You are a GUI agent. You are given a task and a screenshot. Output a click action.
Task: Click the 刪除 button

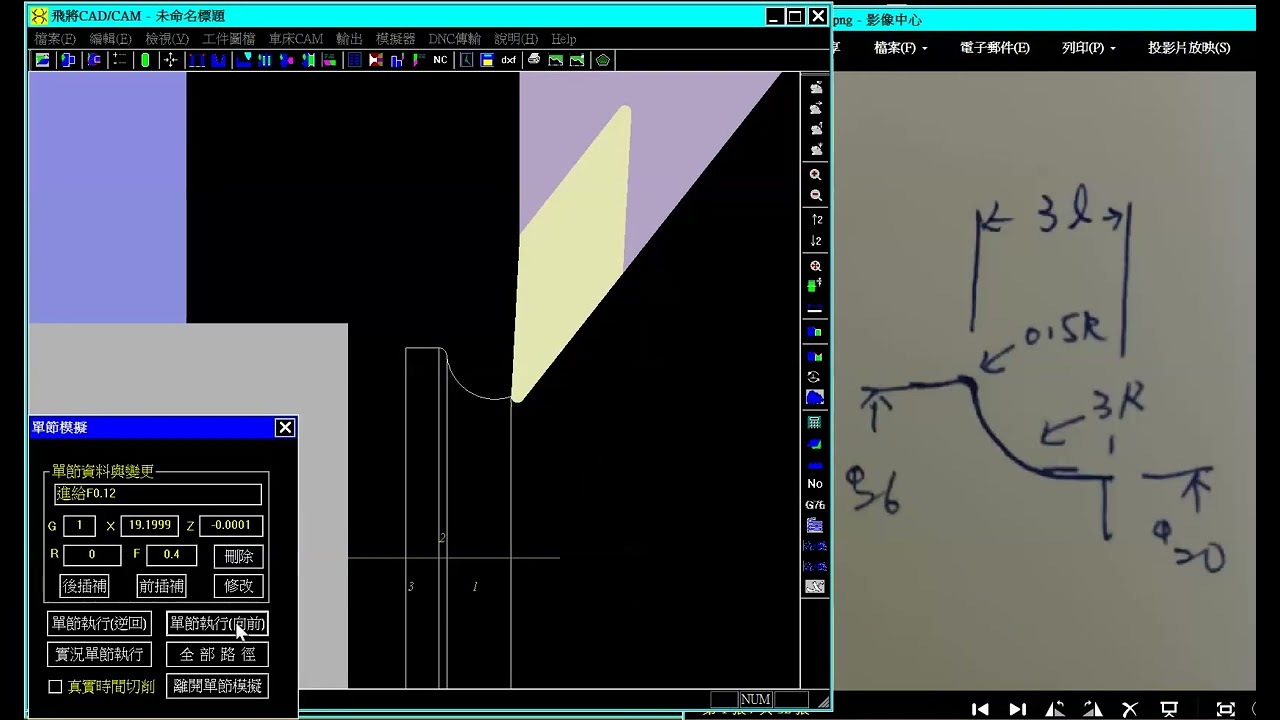tap(239, 556)
